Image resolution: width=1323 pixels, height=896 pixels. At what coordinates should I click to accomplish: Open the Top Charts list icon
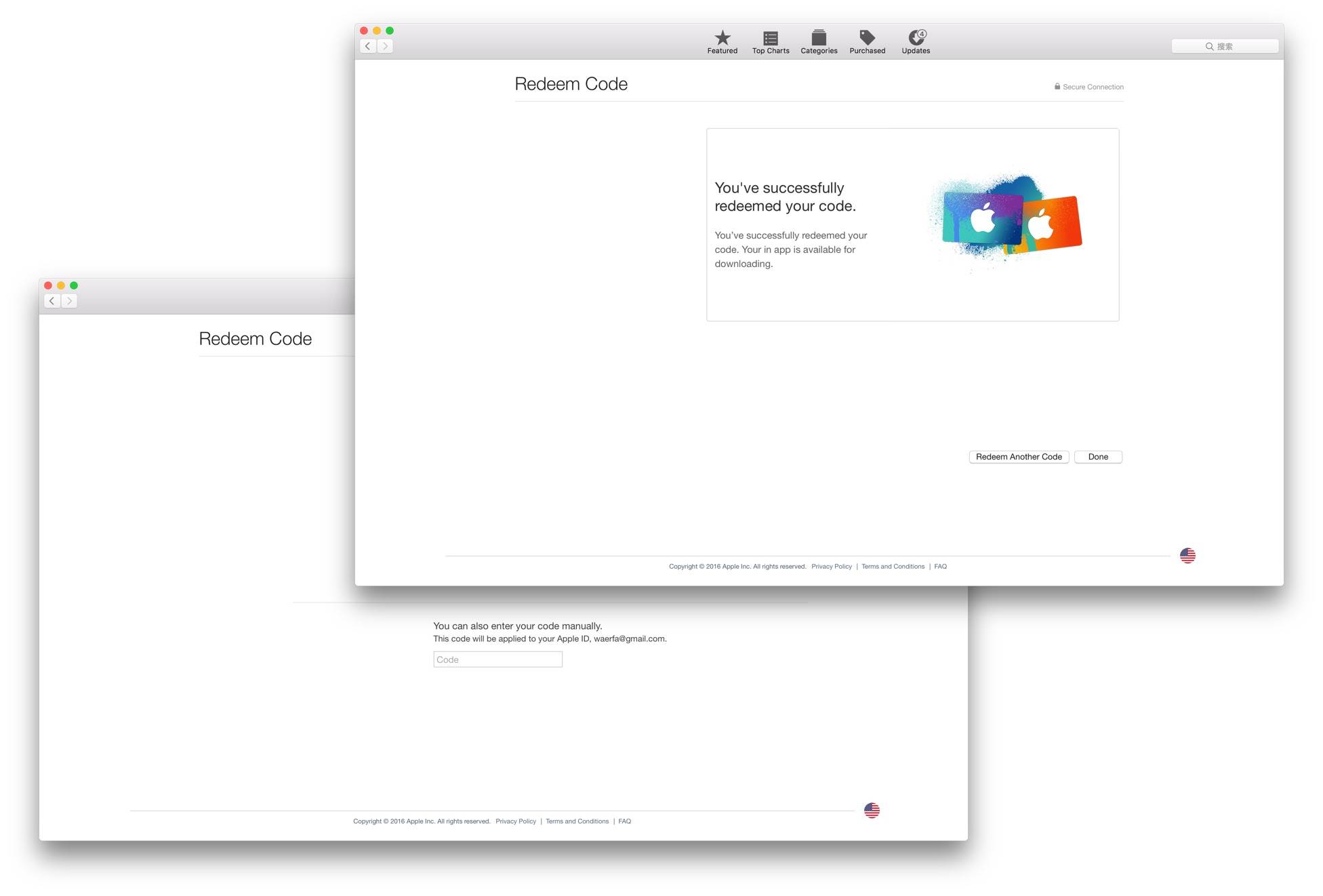770,41
